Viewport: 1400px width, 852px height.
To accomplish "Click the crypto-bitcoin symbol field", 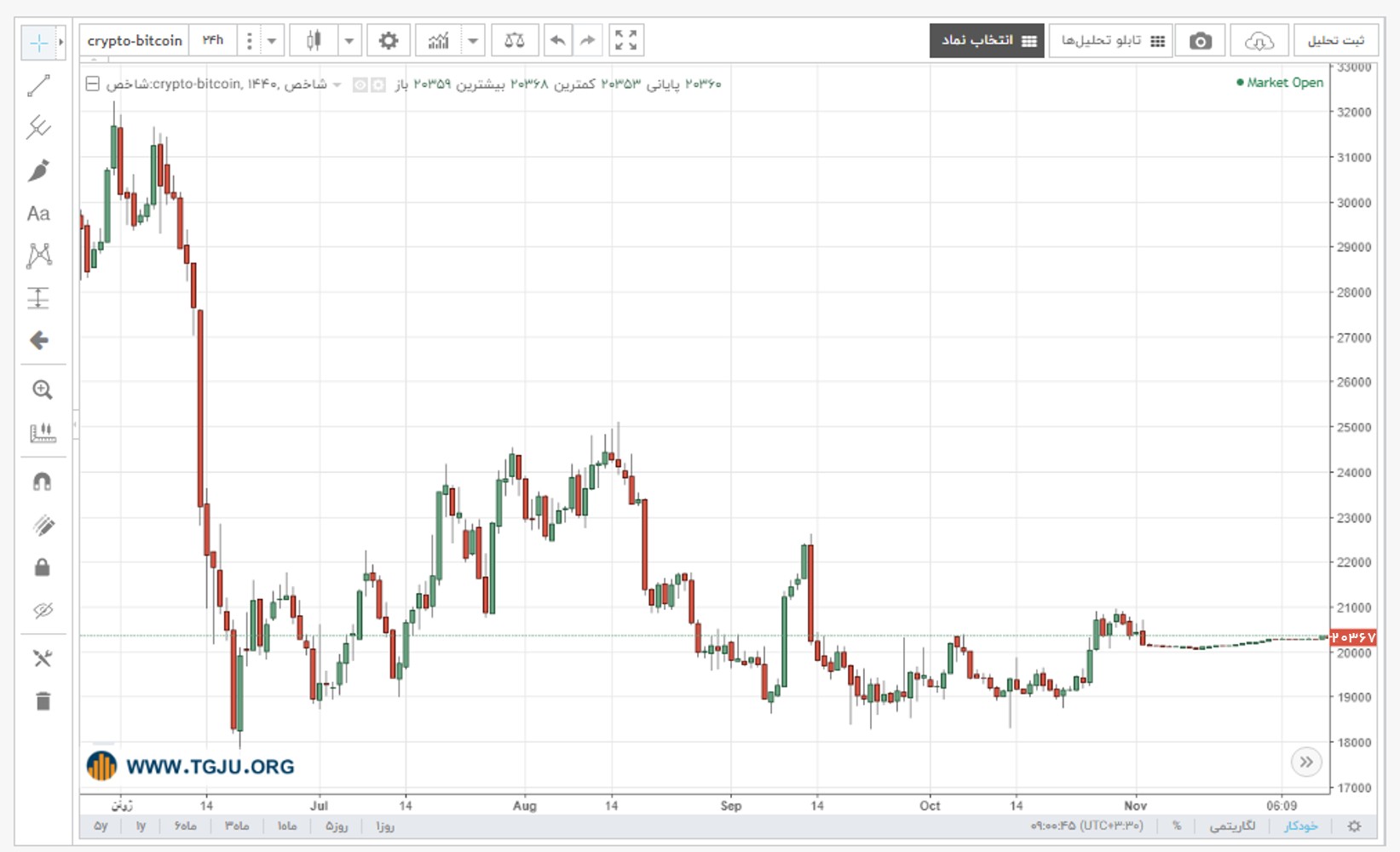I will coord(135,40).
